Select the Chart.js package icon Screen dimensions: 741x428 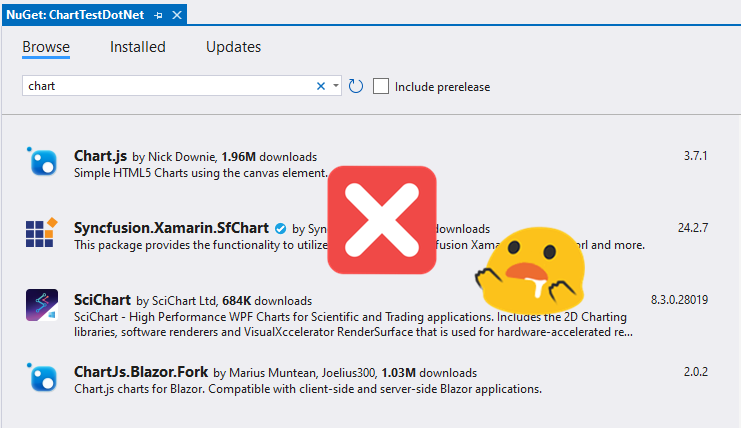[42, 162]
